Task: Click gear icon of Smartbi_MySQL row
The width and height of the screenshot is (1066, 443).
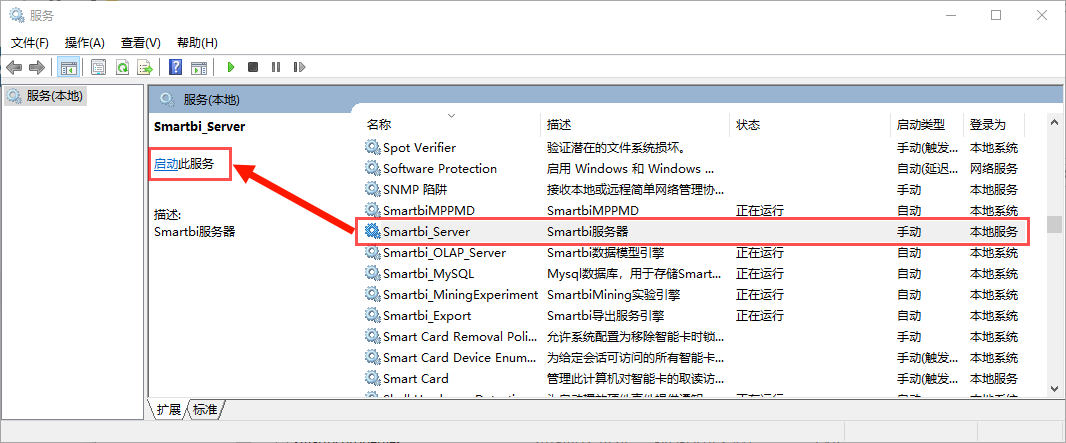Action: (x=373, y=274)
